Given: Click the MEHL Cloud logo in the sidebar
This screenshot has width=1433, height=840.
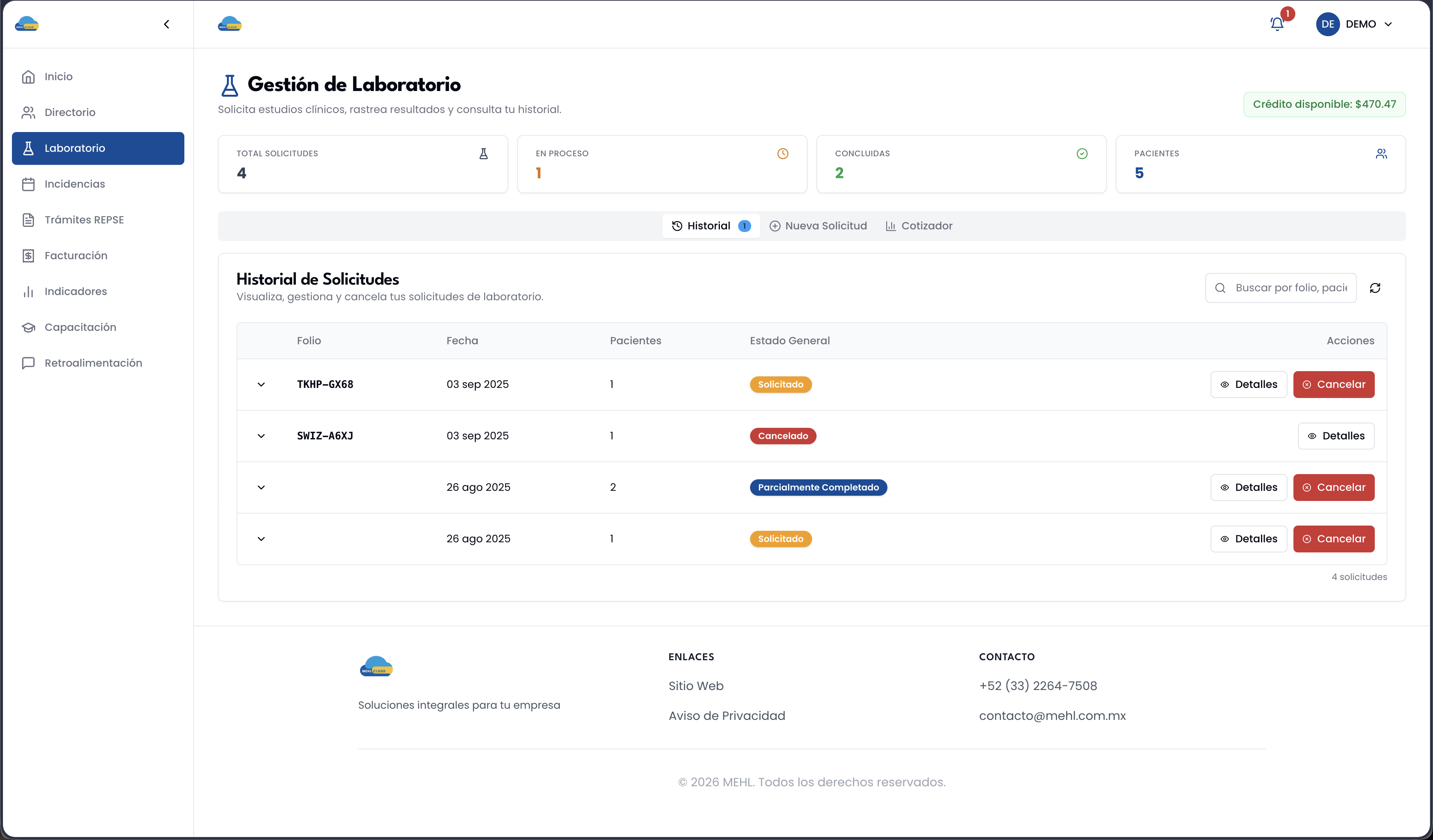Looking at the screenshot, I should (27, 24).
